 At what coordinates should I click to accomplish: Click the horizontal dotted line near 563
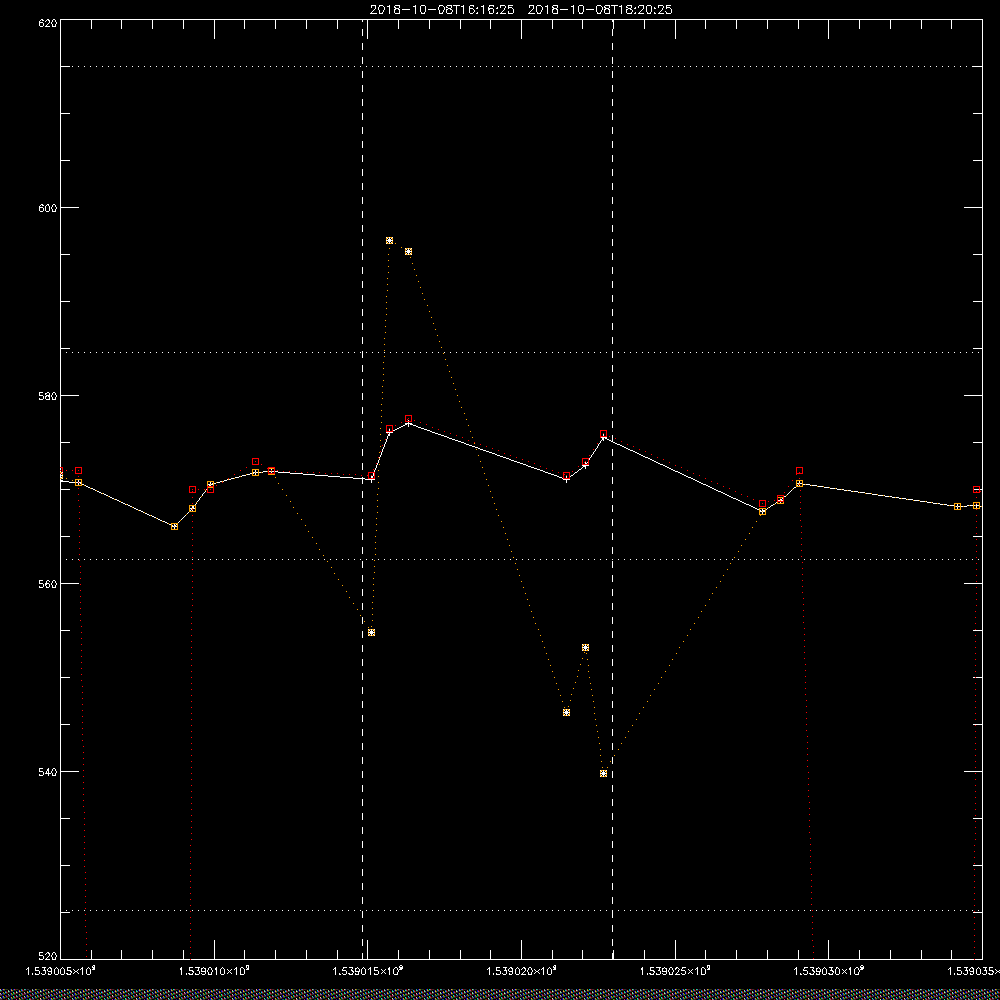(521, 559)
